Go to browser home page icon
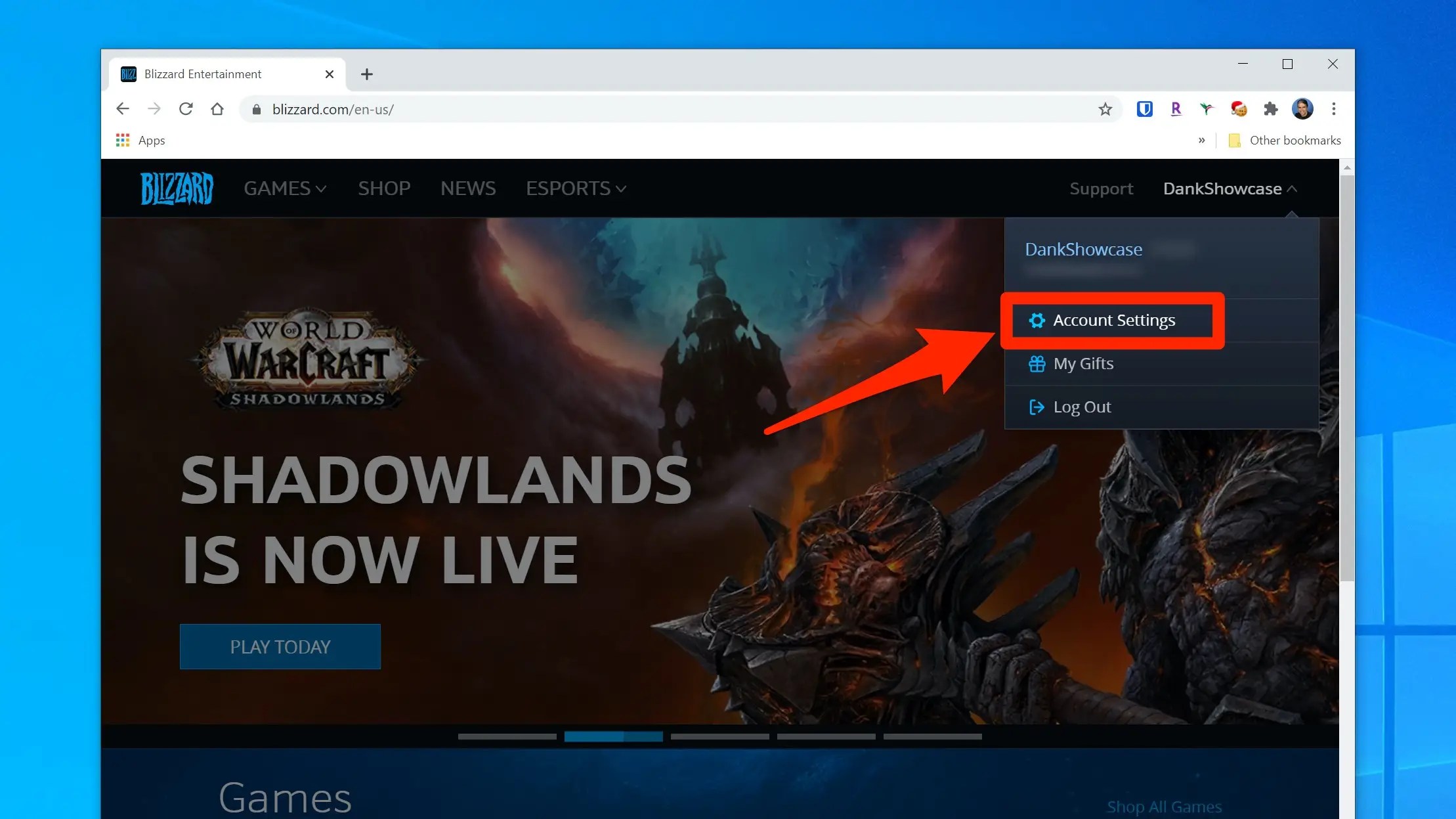Image resolution: width=1456 pixels, height=819 pixels. [x=217, y=109]
